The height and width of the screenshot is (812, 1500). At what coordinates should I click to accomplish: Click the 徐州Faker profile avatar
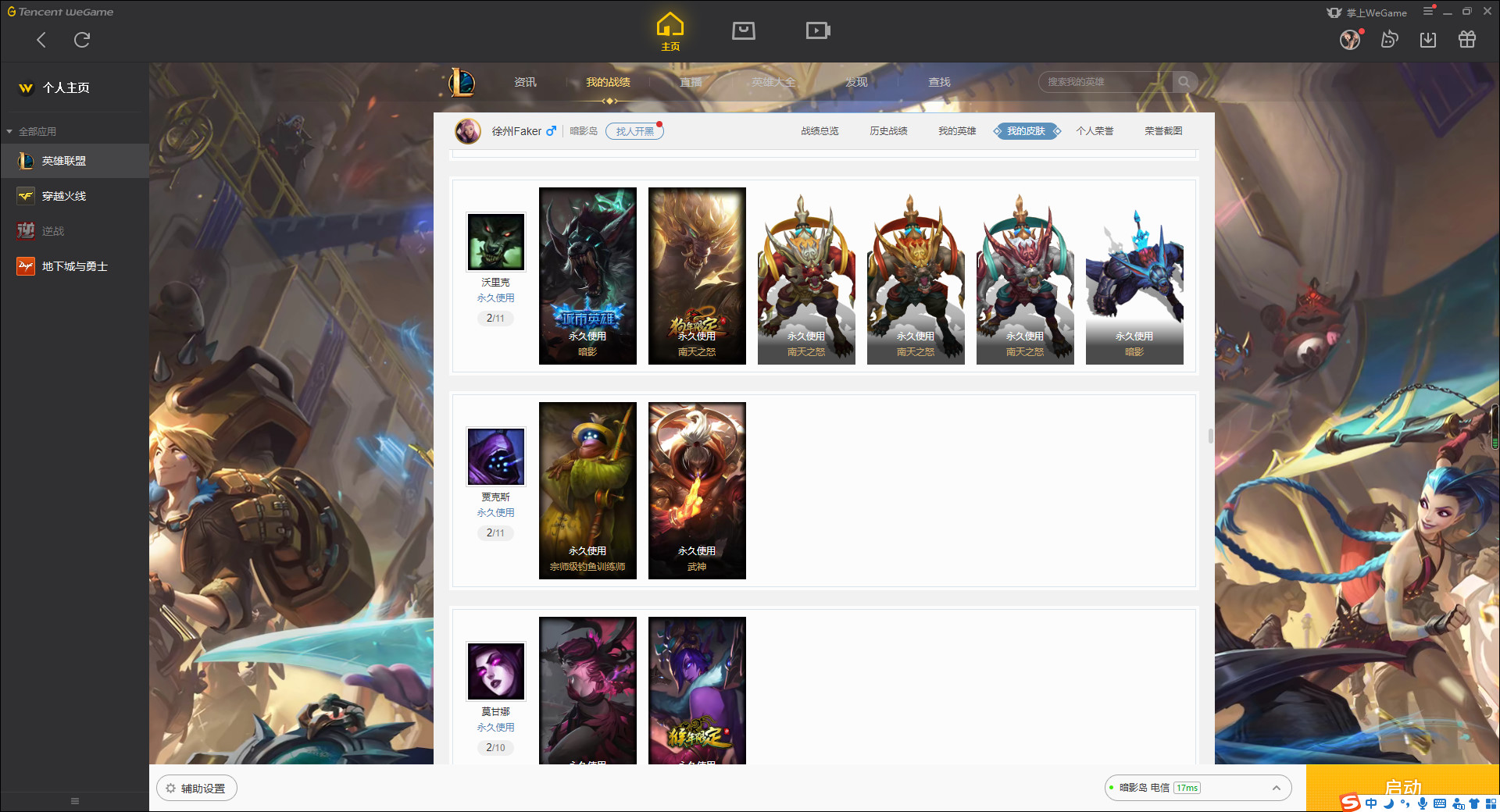468,131
